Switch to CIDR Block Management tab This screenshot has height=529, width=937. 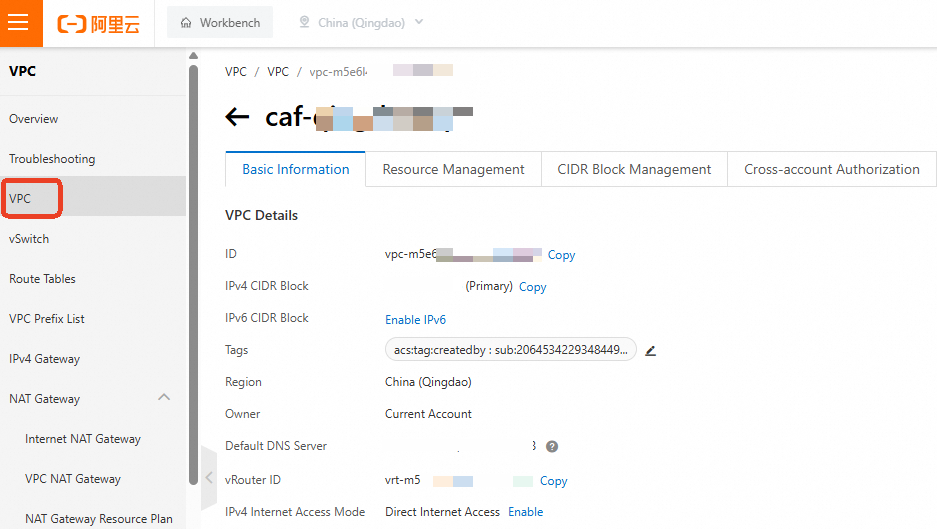(634, 169)
